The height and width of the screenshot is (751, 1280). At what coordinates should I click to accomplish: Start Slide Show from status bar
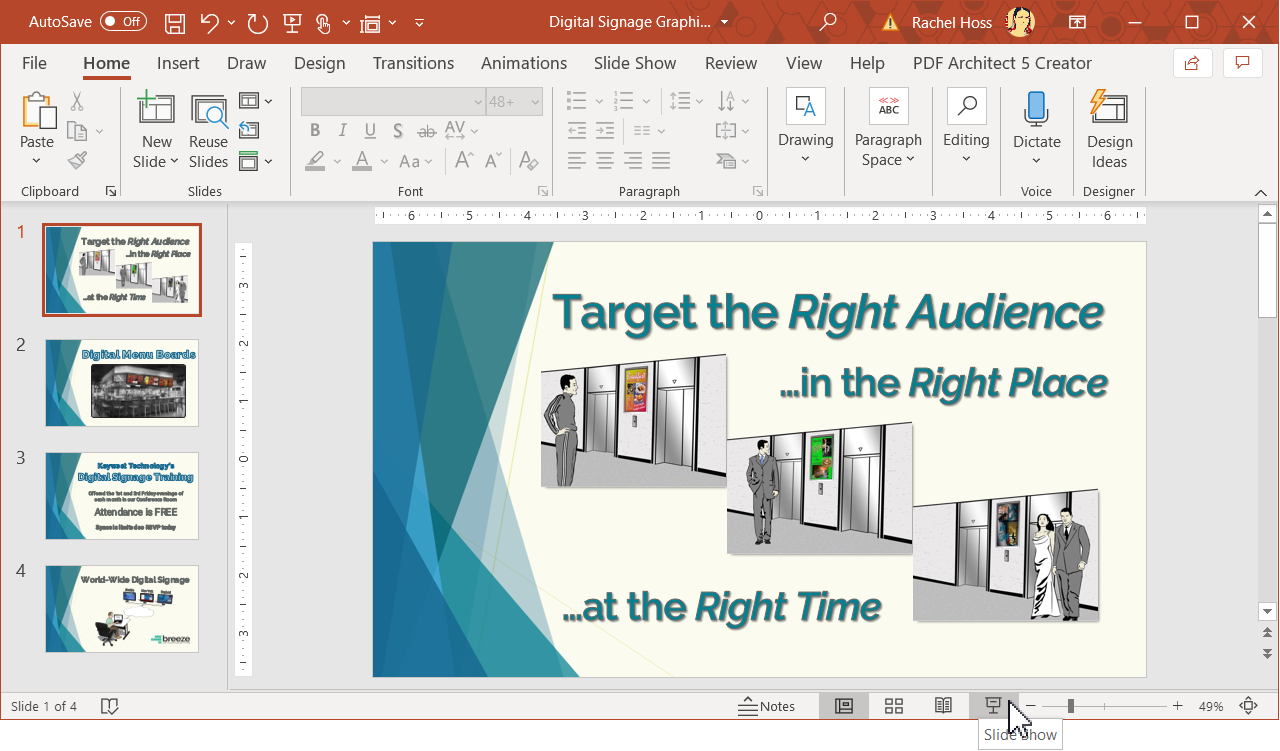tap(993, 706)
